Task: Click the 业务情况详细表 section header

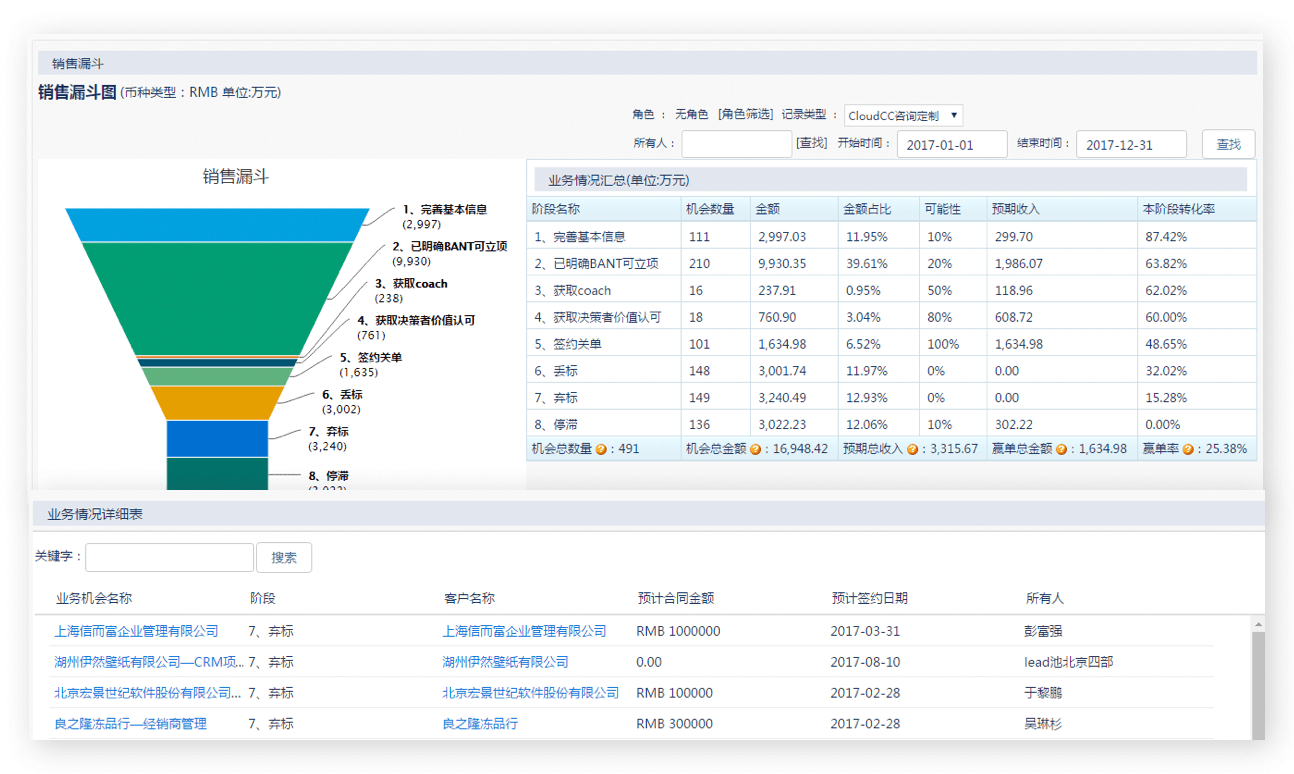Action: pos(95,514)
